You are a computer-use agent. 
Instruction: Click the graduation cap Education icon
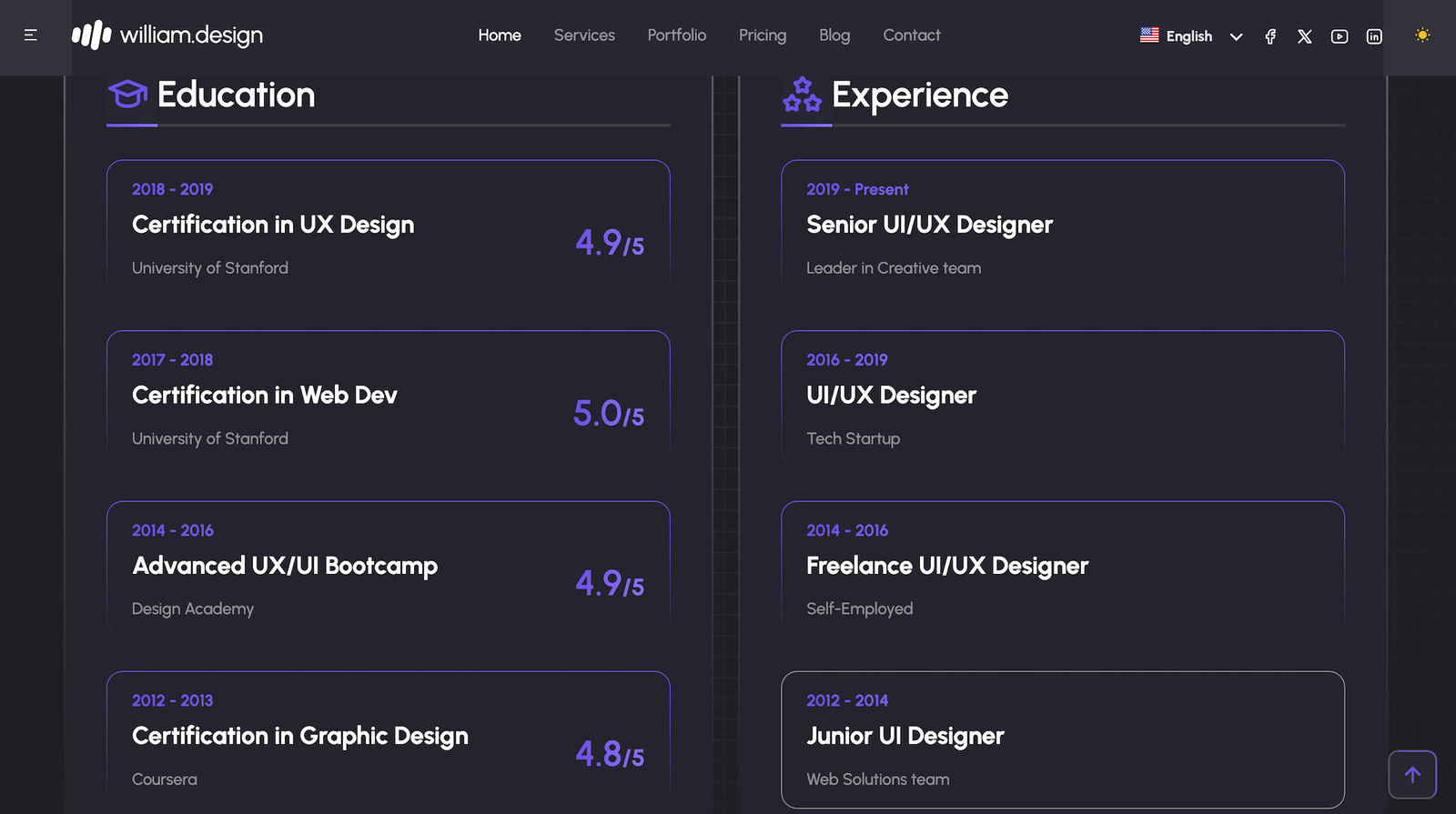point(127,94)
